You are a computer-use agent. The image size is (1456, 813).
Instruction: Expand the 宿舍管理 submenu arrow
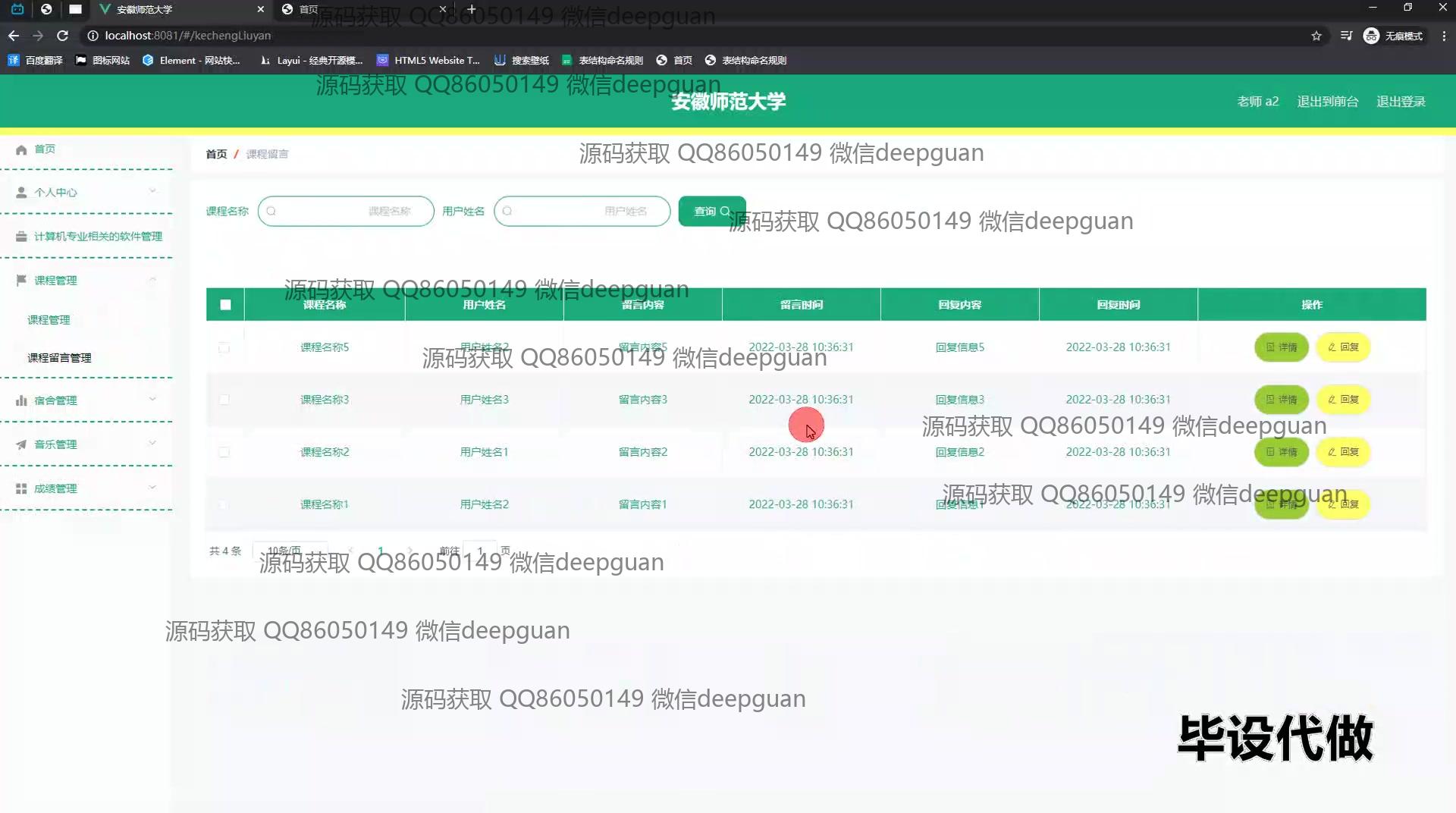tap(152, 399)
